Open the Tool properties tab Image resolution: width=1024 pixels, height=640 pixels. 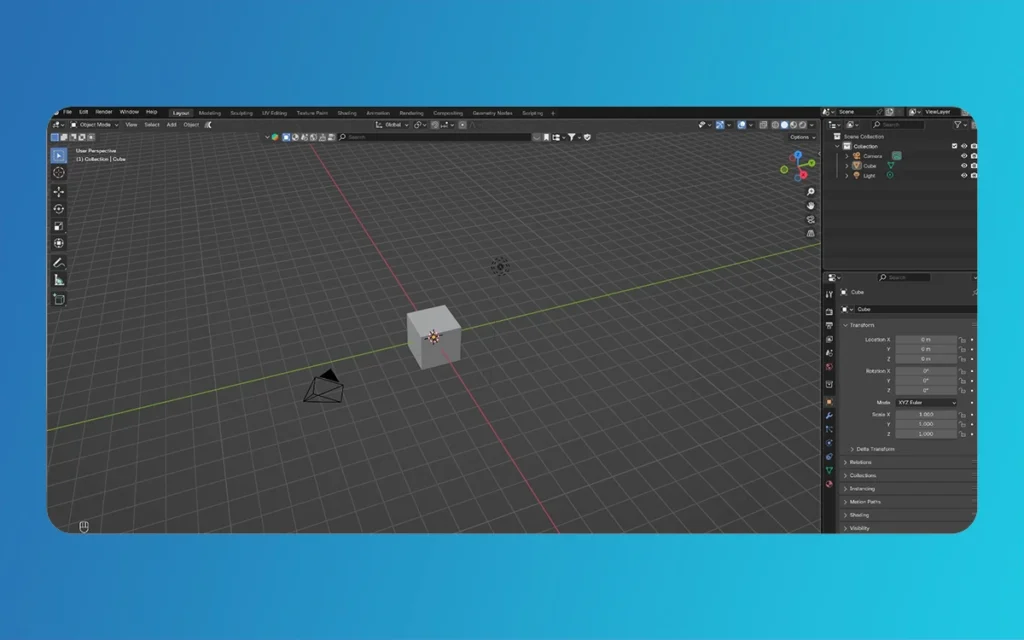click(829, 295)
